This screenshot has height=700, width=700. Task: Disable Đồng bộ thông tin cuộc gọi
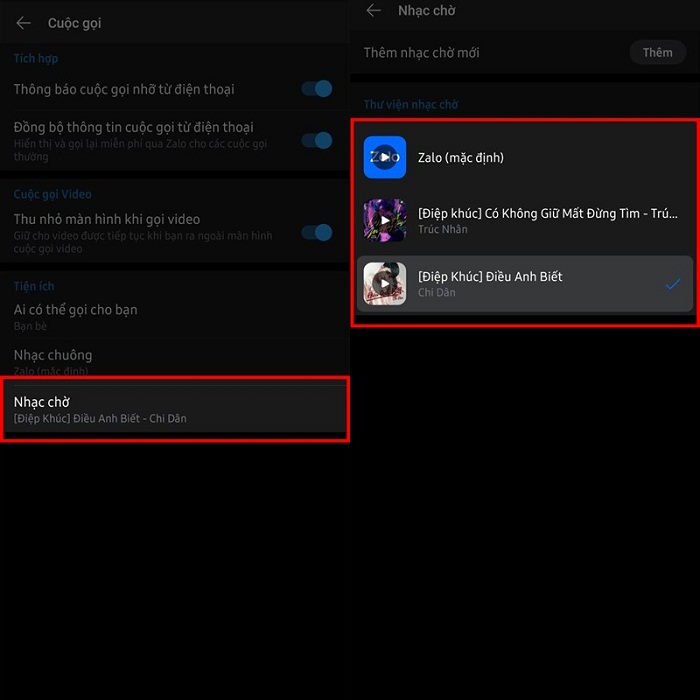[x=317, y=139]
